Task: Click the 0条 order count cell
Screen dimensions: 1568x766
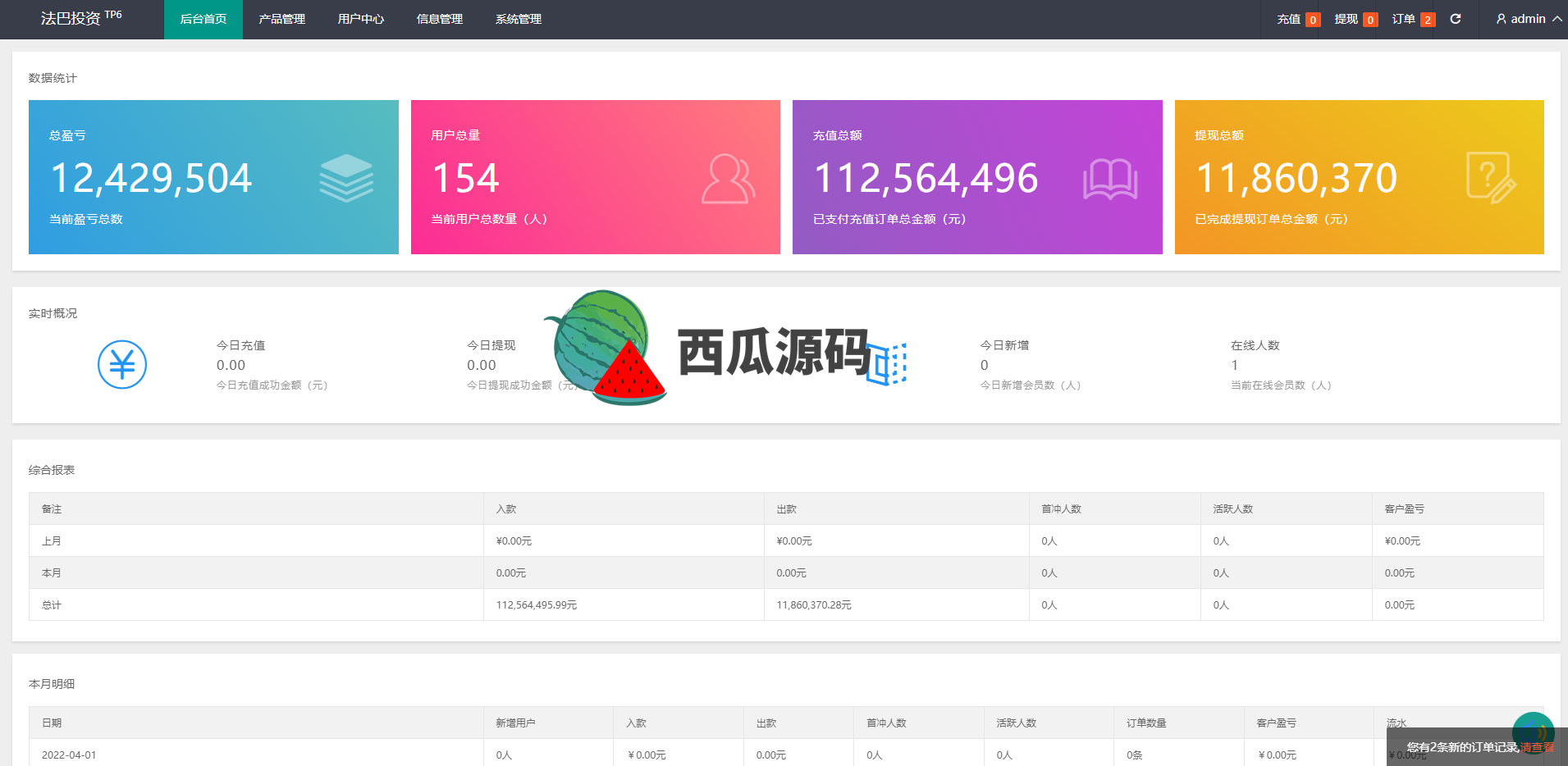Action: (x=1135, y=755)
